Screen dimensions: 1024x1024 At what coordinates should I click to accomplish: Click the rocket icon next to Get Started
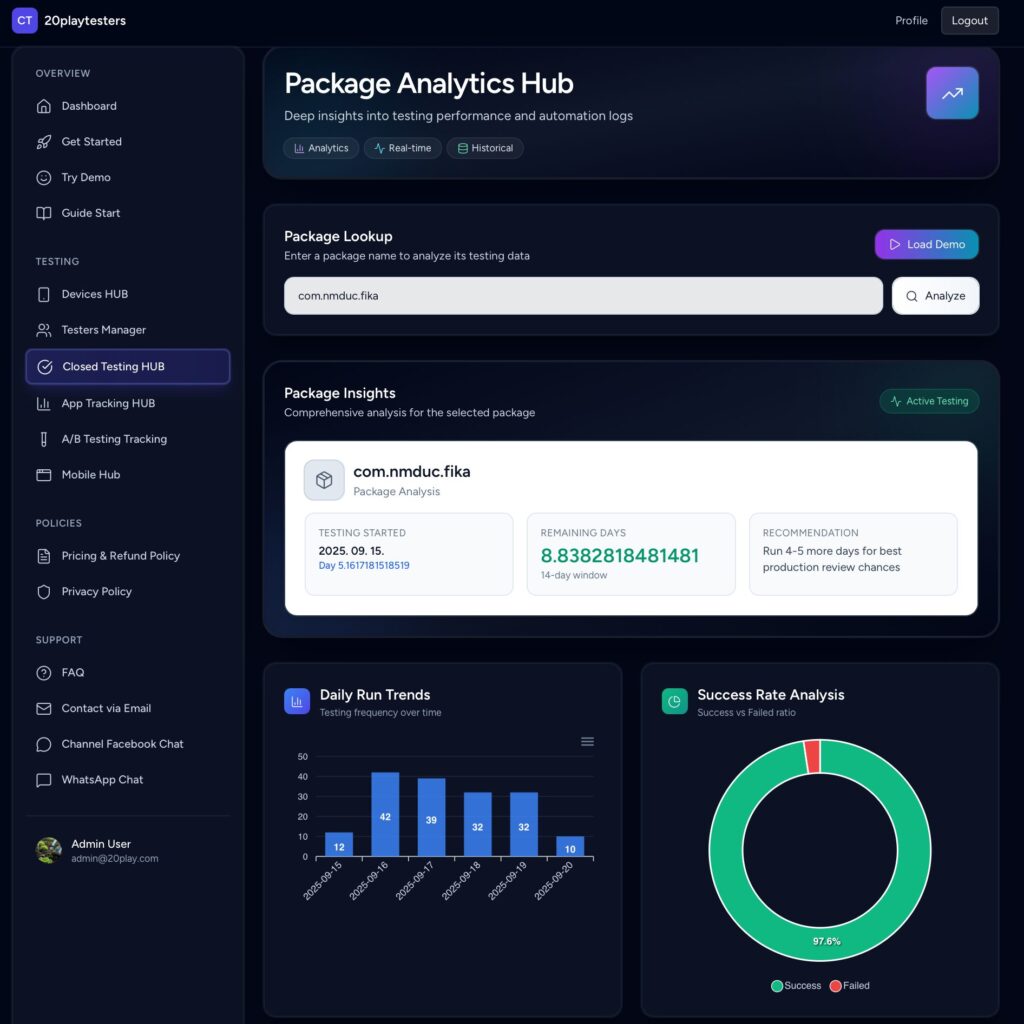[44, 142]
